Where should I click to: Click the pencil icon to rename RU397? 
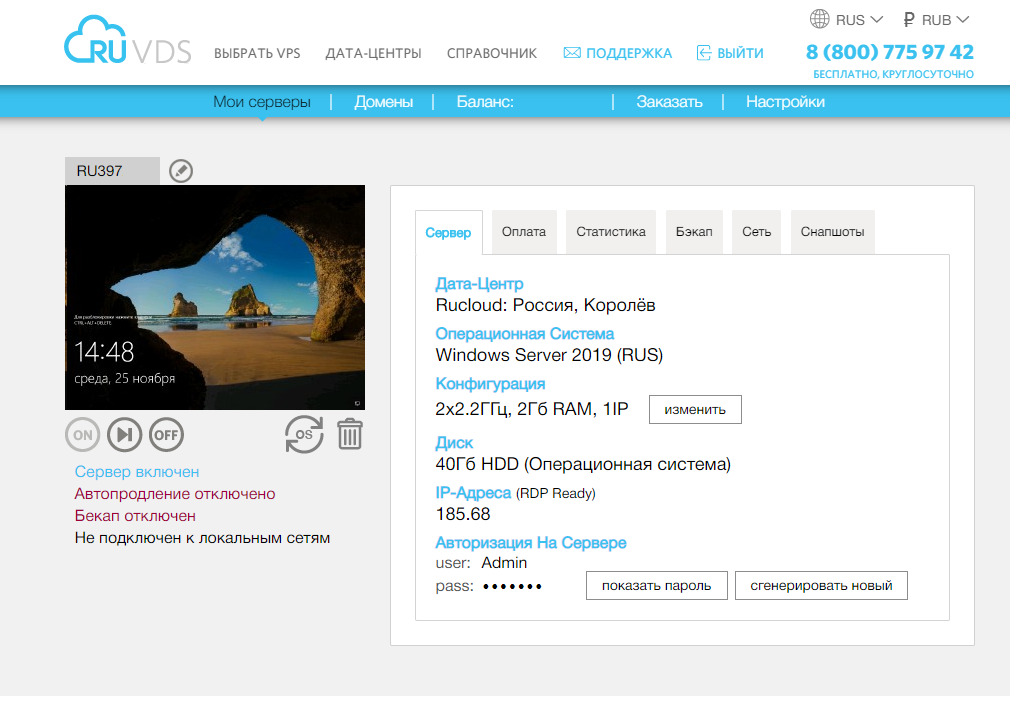[181, 171]
